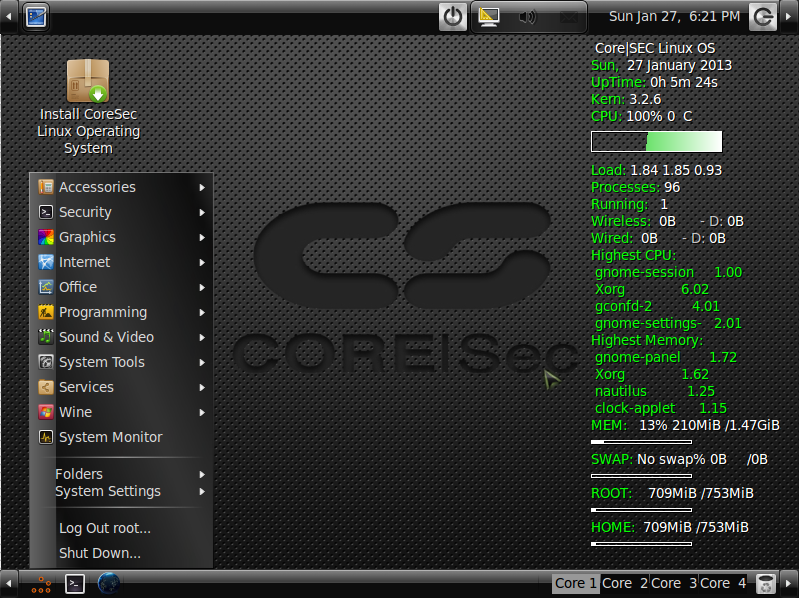Screen dimensions: 799x598
Task: Open the mail envelope tray icon
Action: pos(569,18)
